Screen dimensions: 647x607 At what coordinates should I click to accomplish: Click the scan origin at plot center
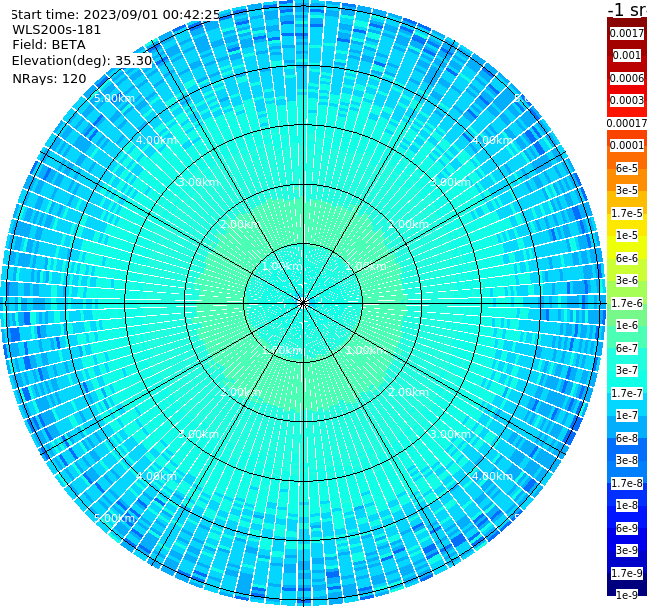pos(303,303)
